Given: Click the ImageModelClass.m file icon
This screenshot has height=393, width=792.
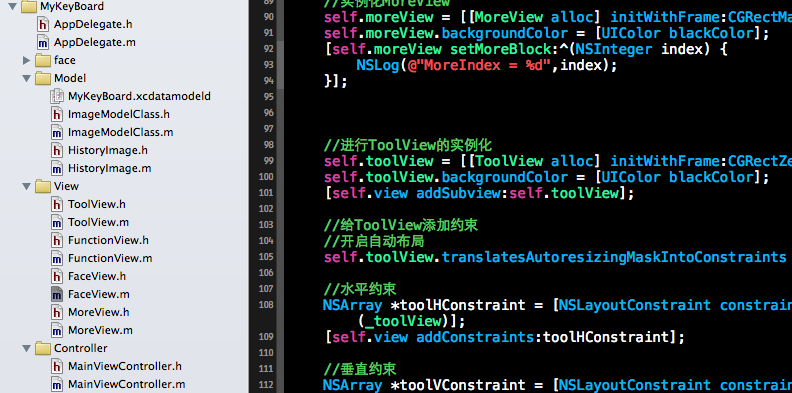Looking at the screenshot, I should click(x=57, y=132).
